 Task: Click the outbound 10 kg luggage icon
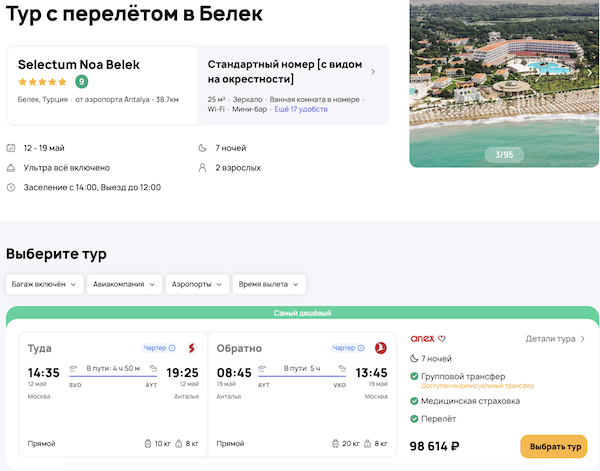point(136,443)
